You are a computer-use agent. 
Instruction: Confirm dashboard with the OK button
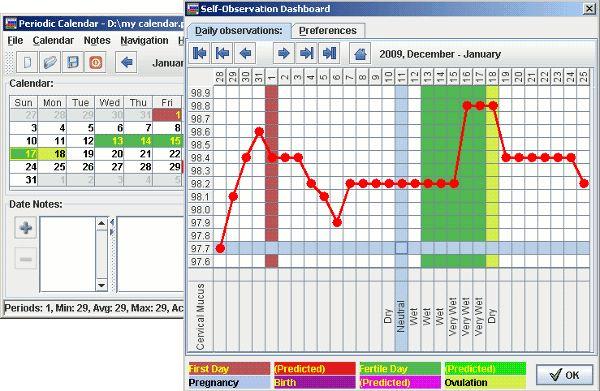[x=564, y=375]
